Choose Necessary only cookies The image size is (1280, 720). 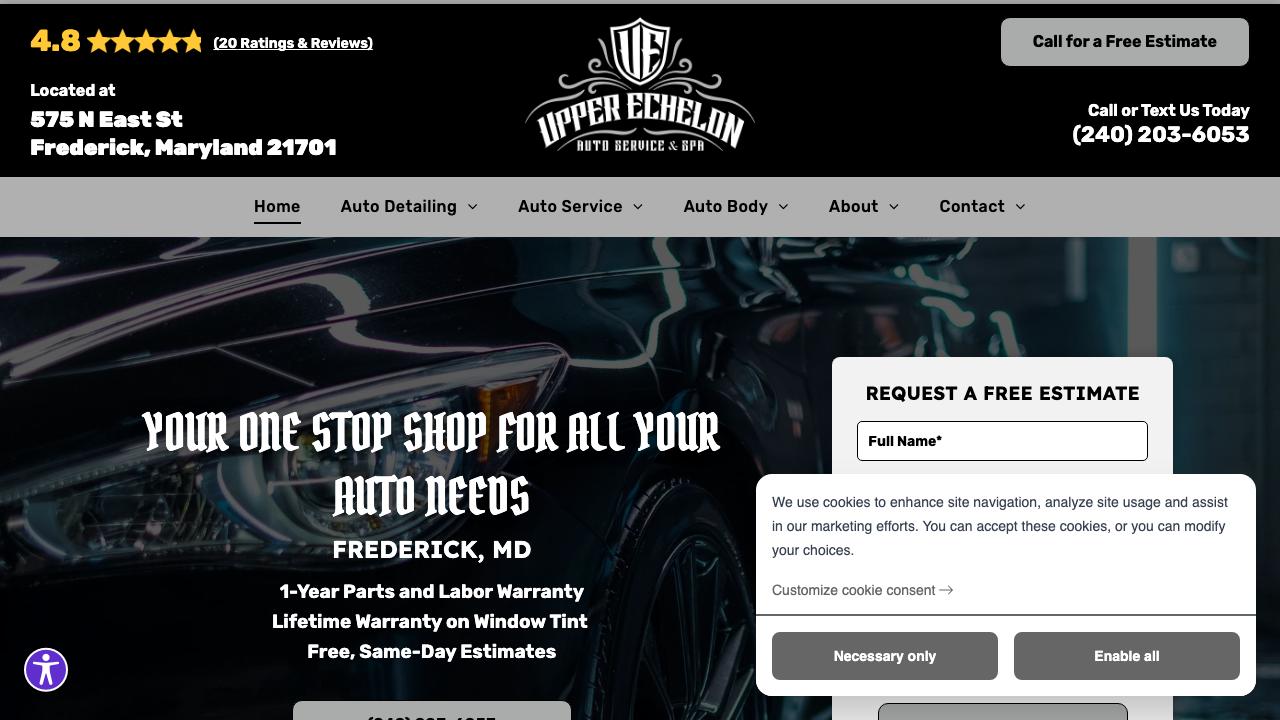pos(885,656)
